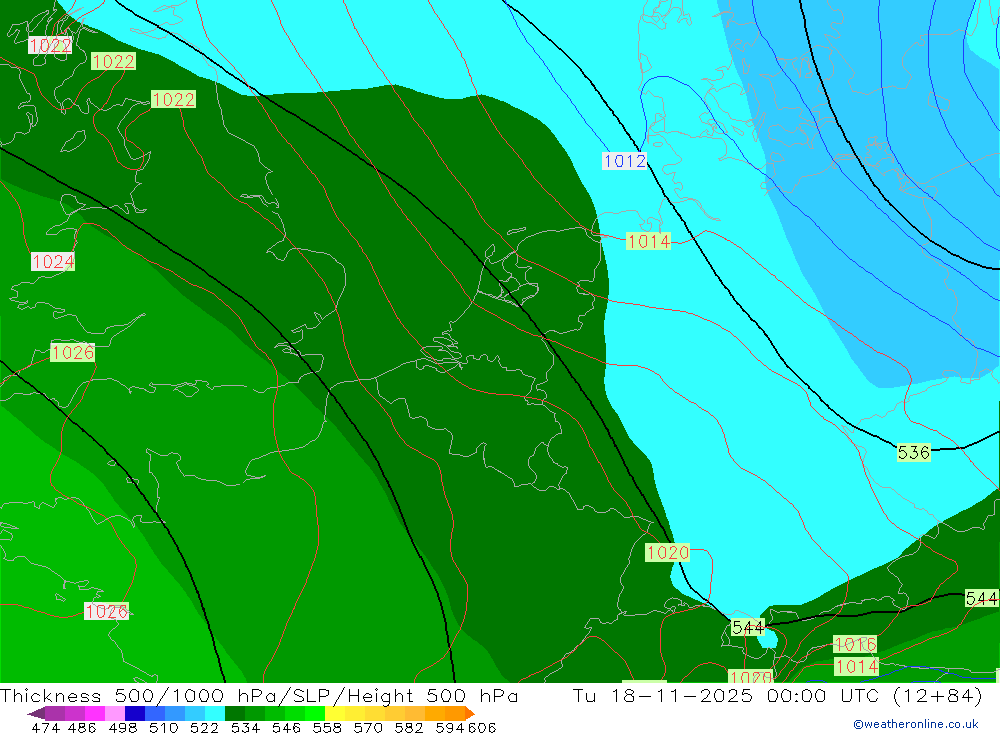Click the purple arrow at legend start
Screen dimensions: 1000x733
pos(36,713)
